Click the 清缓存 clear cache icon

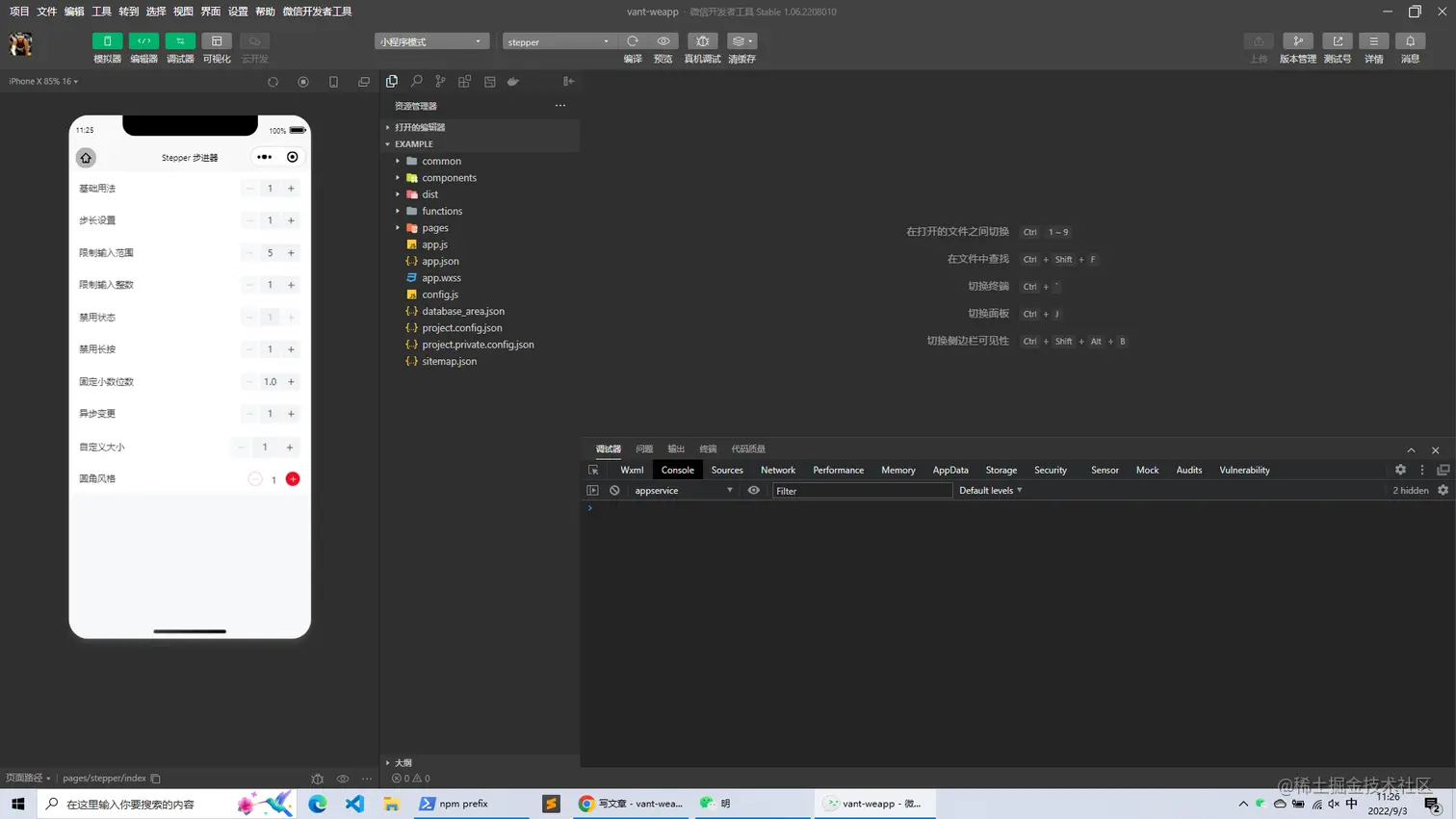pyautogui.click(x=741, y=41)
